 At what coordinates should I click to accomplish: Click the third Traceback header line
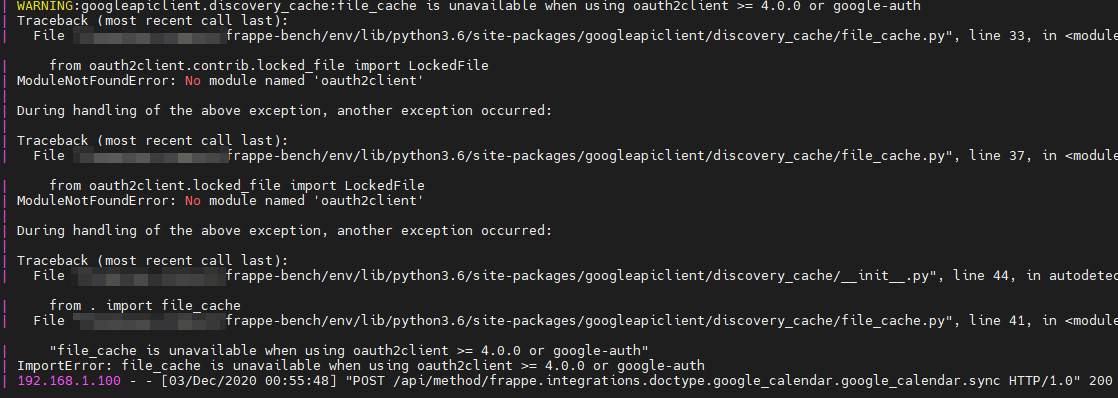coord(153,260)
